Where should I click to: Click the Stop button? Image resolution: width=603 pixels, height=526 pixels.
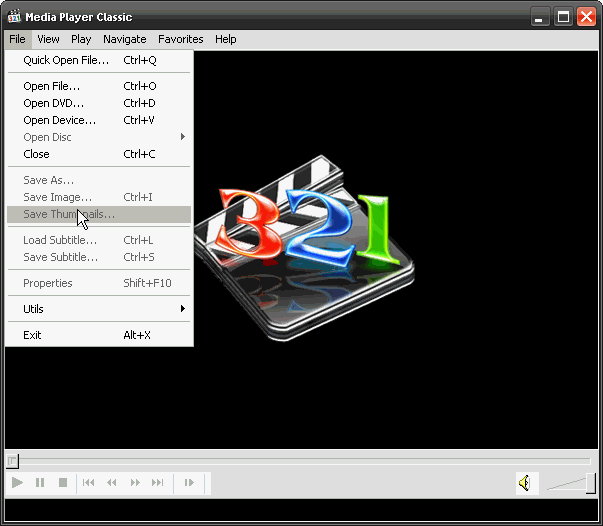[x=63, y=482]
